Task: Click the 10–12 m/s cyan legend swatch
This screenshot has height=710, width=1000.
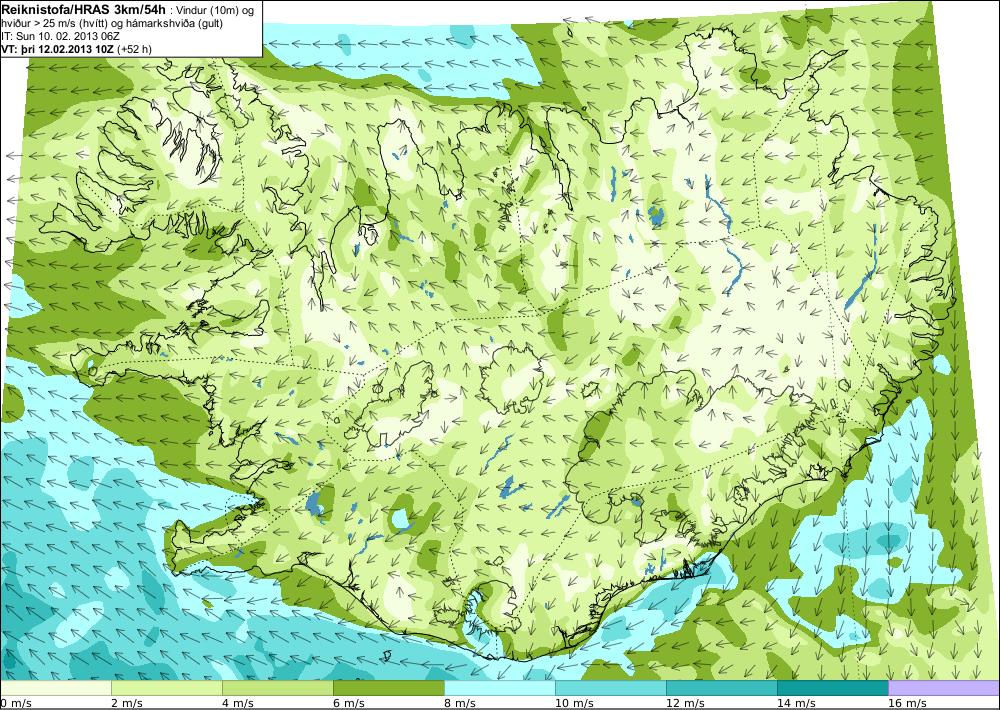Action: click(x=610, y=688)
